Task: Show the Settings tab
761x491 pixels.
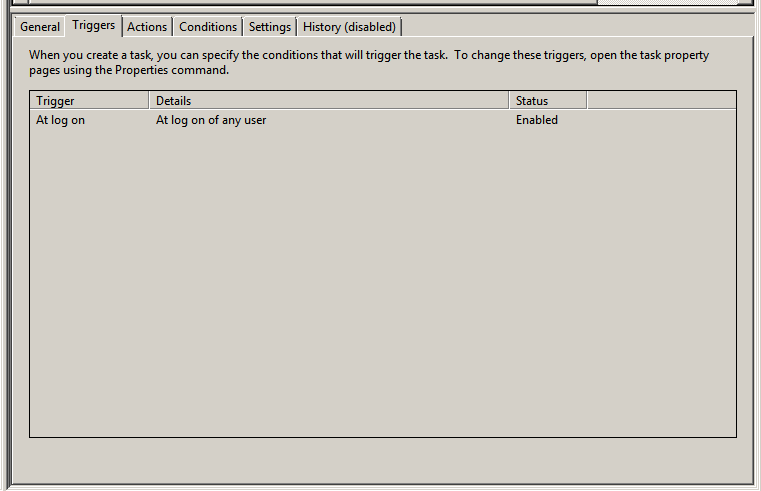Action: (270, 27)
